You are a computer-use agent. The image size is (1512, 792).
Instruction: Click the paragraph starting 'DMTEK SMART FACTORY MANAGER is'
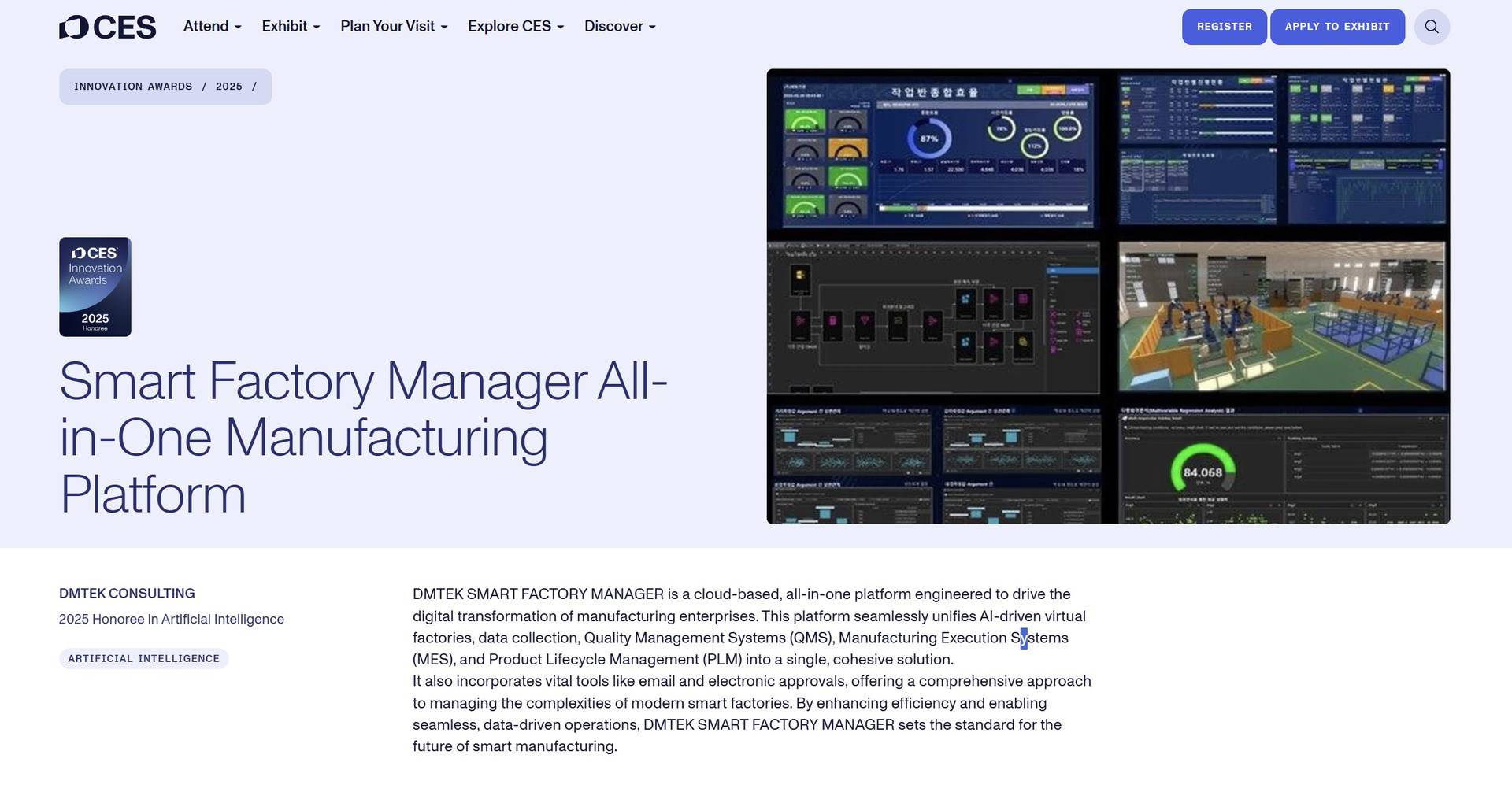point(749,627)
